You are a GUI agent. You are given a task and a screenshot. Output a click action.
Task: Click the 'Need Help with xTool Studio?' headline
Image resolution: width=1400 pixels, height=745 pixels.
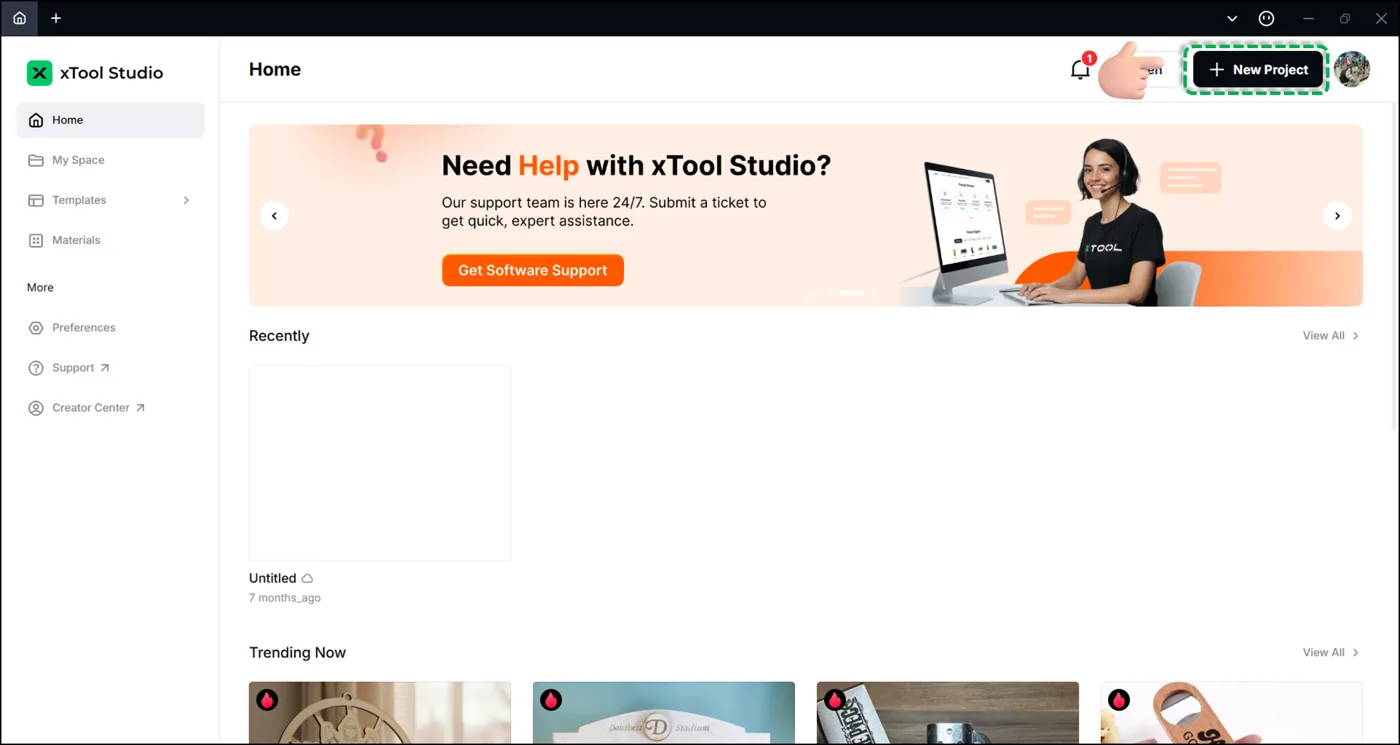point(636,165)
